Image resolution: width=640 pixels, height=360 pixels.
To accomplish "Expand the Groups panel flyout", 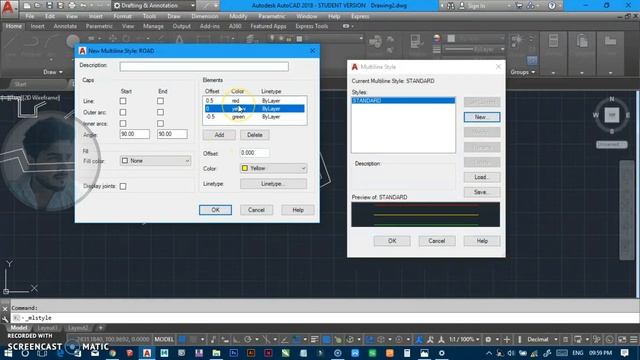I will click(x=523, y=72).
